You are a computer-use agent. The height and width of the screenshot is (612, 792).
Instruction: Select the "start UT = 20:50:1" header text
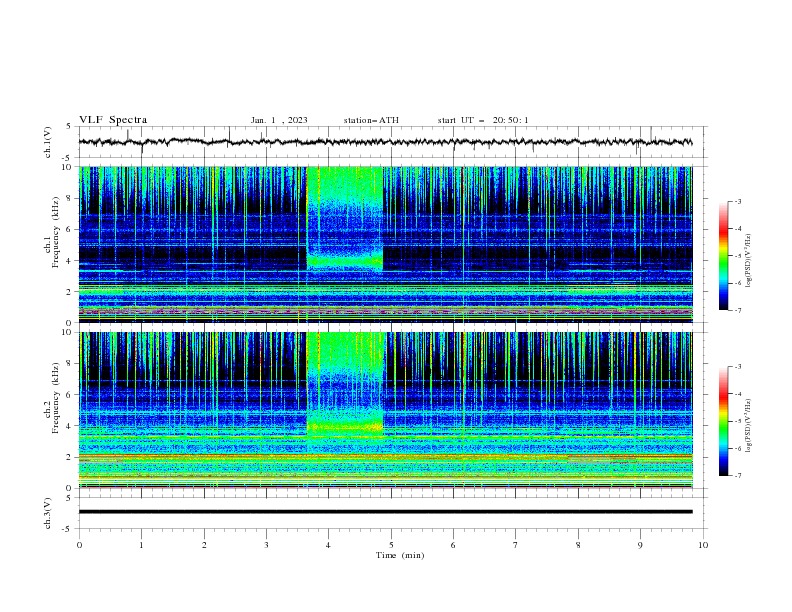(483, 120)
